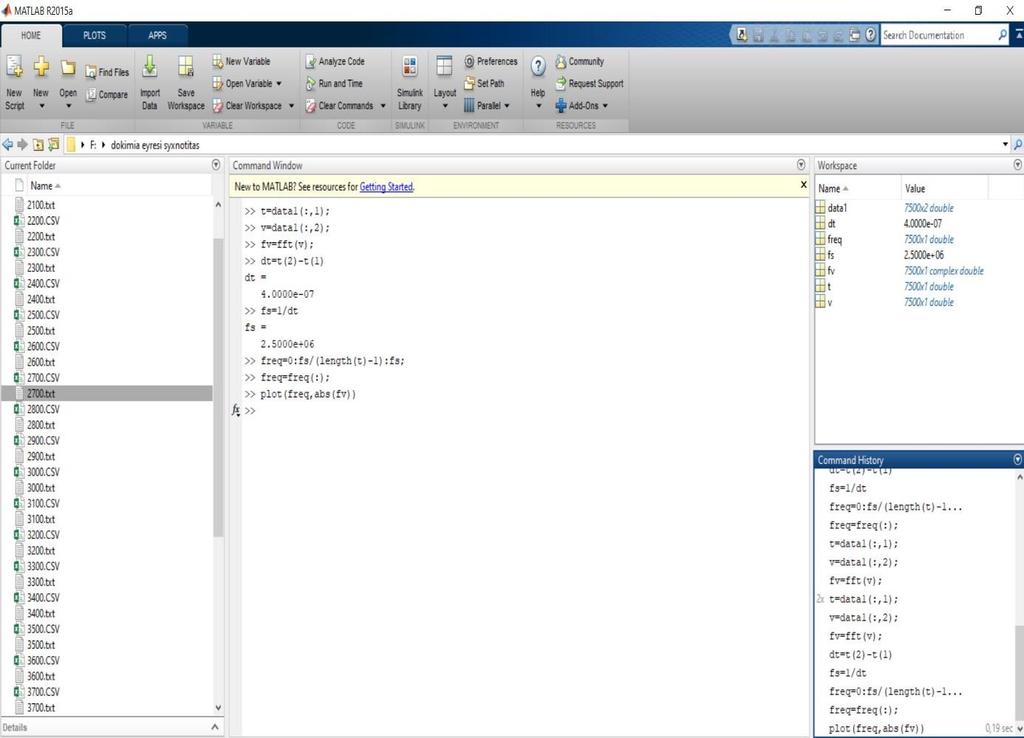Open the Getting Started link
This screenshot has height=738, width=1024.
386,187
